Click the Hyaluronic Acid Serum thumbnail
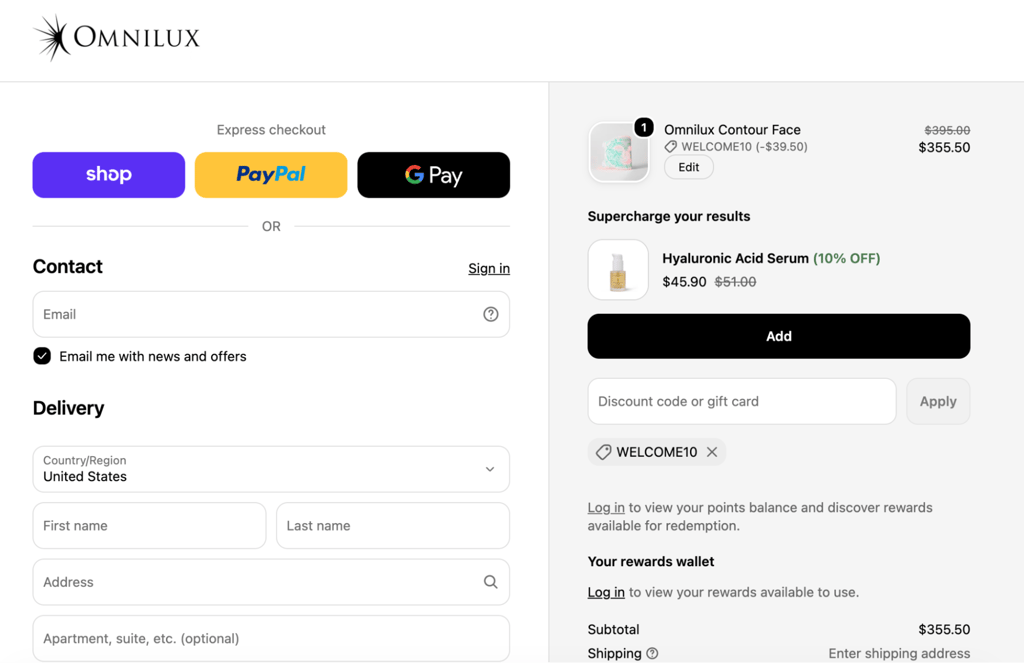 pyautogui.click(x=618, y=270)
